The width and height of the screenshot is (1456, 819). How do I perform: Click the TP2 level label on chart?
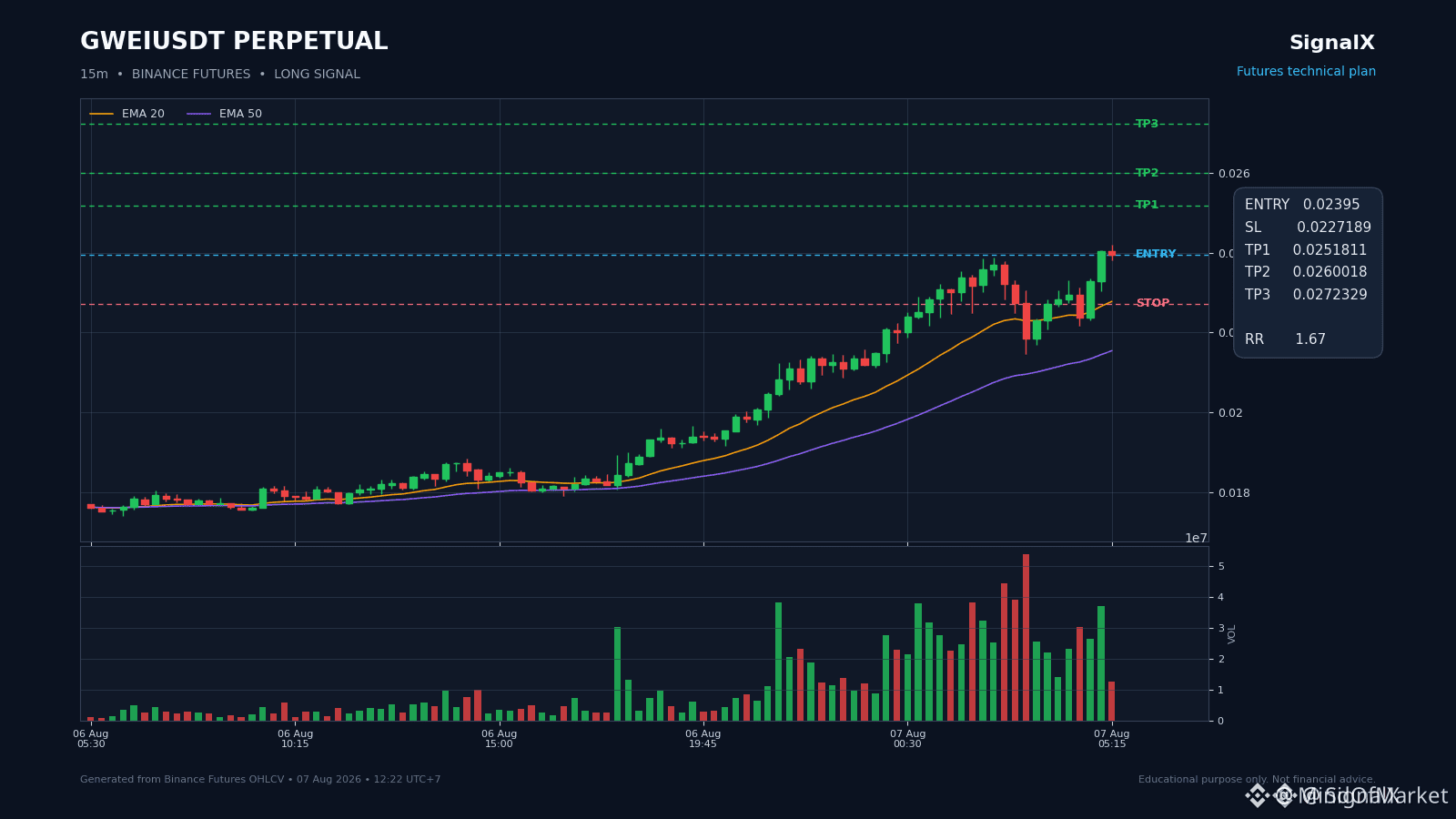point(1147,173)
